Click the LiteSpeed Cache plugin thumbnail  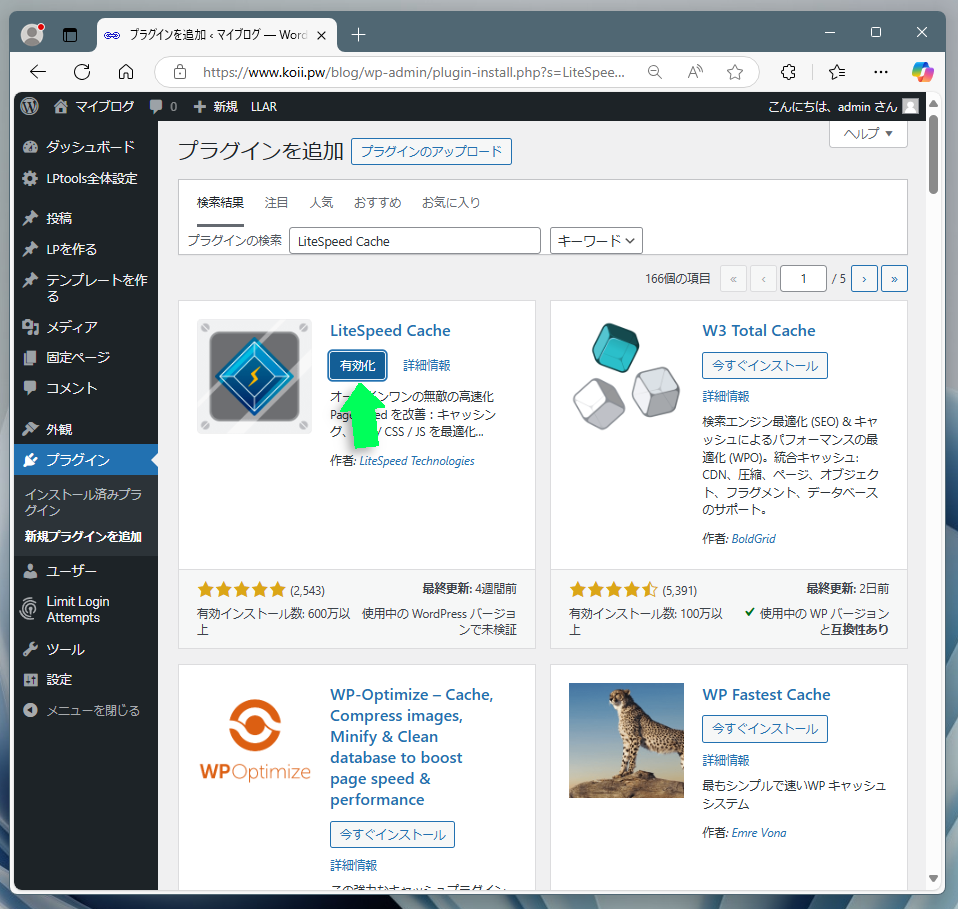pos(254,376)
